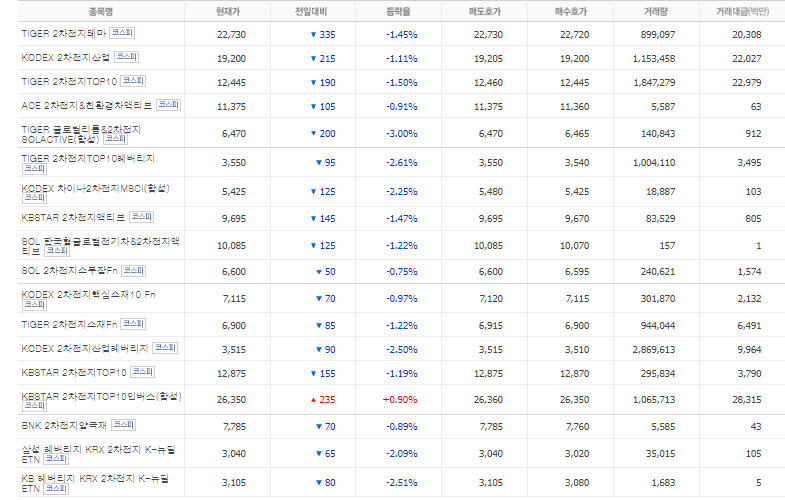785x500 pixels.
Task: Click the 코스피 badge under KBSTAR 2차전지TOP10인버스(합성)
Action: point(35,406)
